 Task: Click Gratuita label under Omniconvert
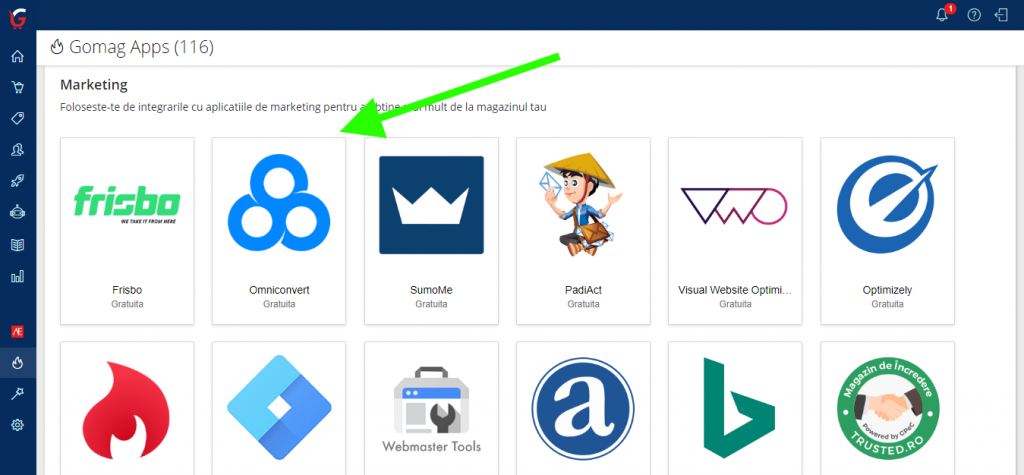[279, 304]
